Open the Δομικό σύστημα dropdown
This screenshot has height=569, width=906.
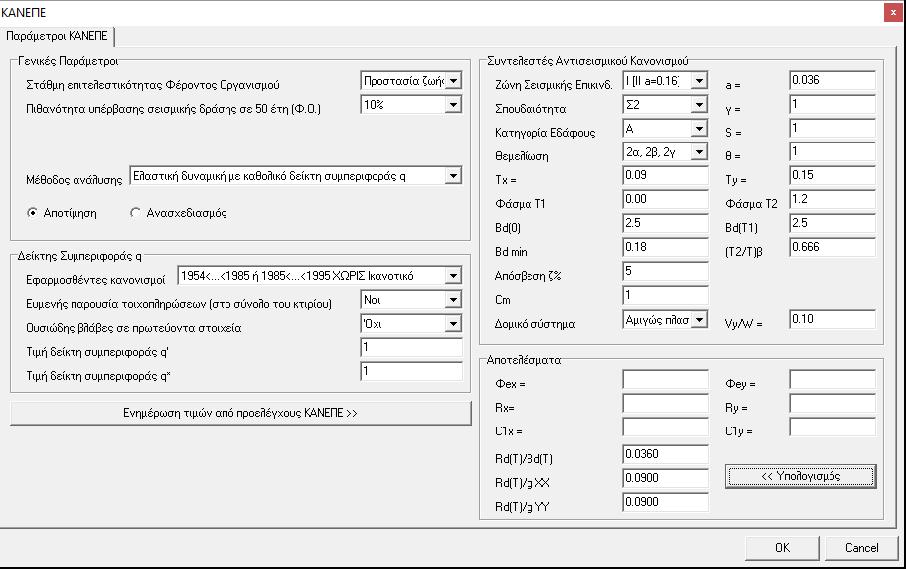(665, 319)
